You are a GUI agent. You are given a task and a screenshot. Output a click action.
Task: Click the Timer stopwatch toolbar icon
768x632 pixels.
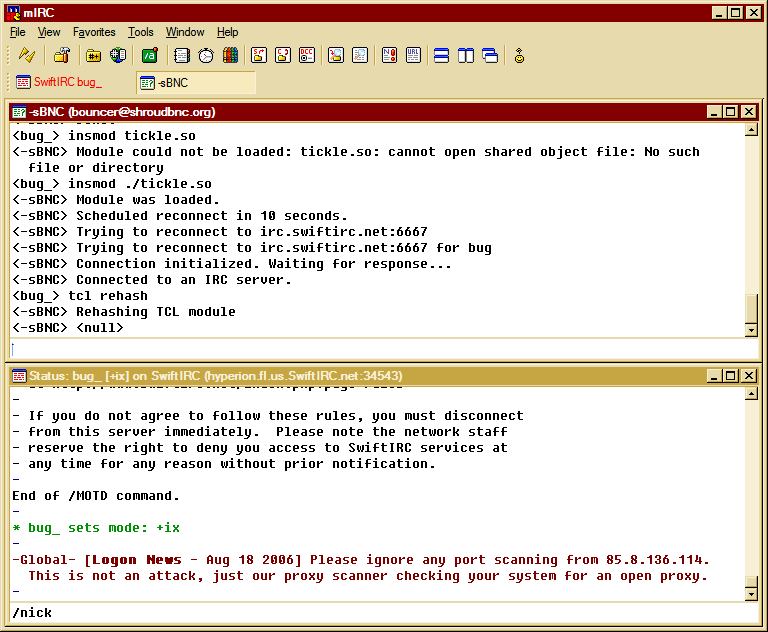(x=206, y=55)
